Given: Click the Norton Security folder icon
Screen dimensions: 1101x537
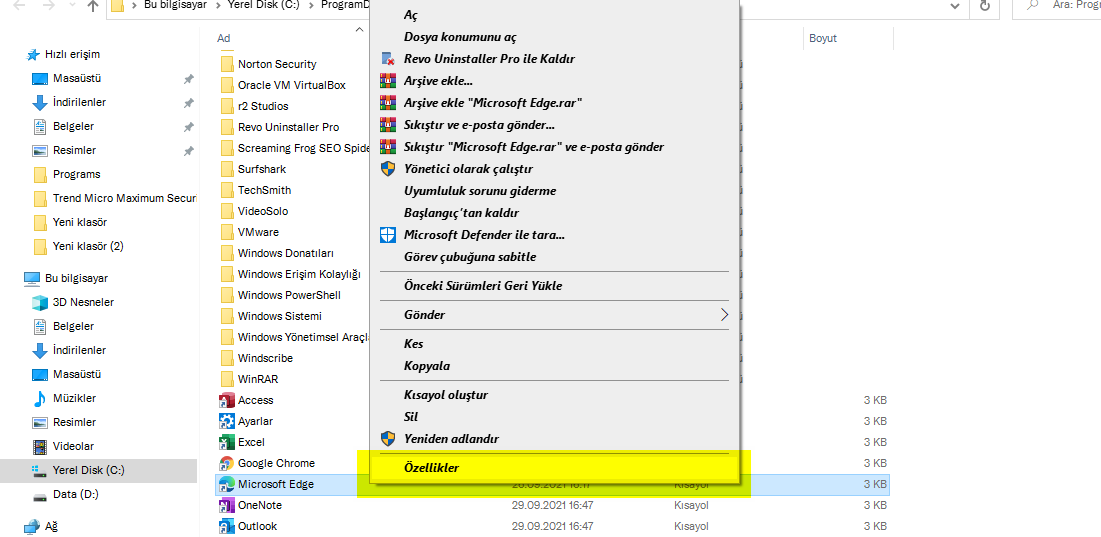Looking at the screenshot, I should [x=226, y=64].
